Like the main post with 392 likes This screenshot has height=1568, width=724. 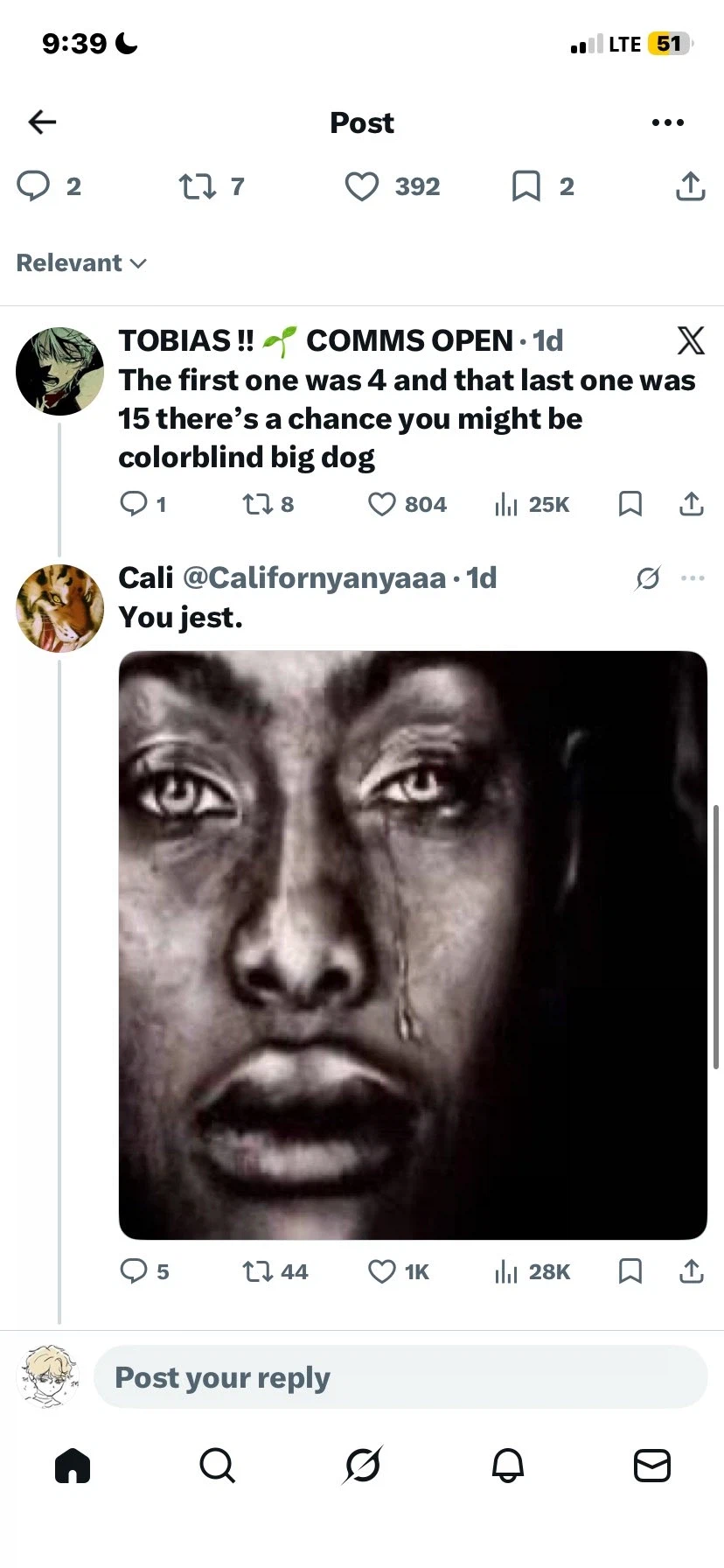[362, 186]
